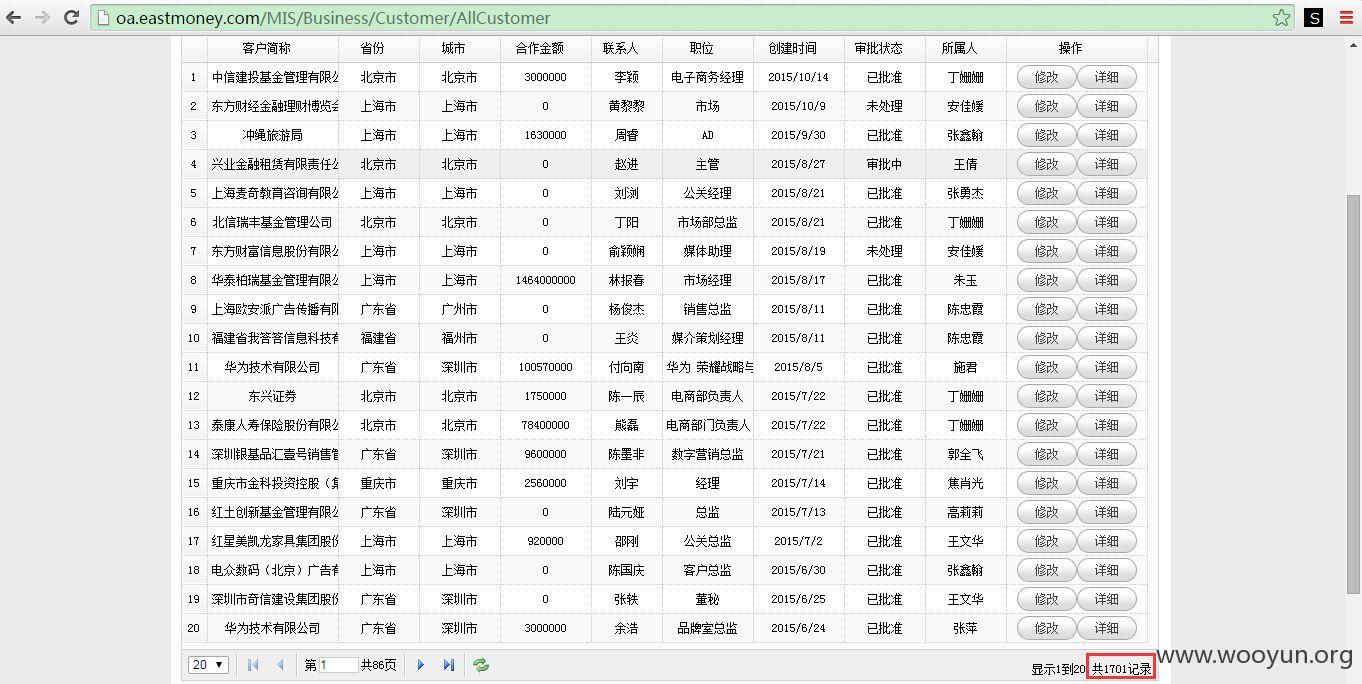Click the date 2015/10/14
Screen dimensions: 1362x684
pyautogui.click(x=798, y=77)
